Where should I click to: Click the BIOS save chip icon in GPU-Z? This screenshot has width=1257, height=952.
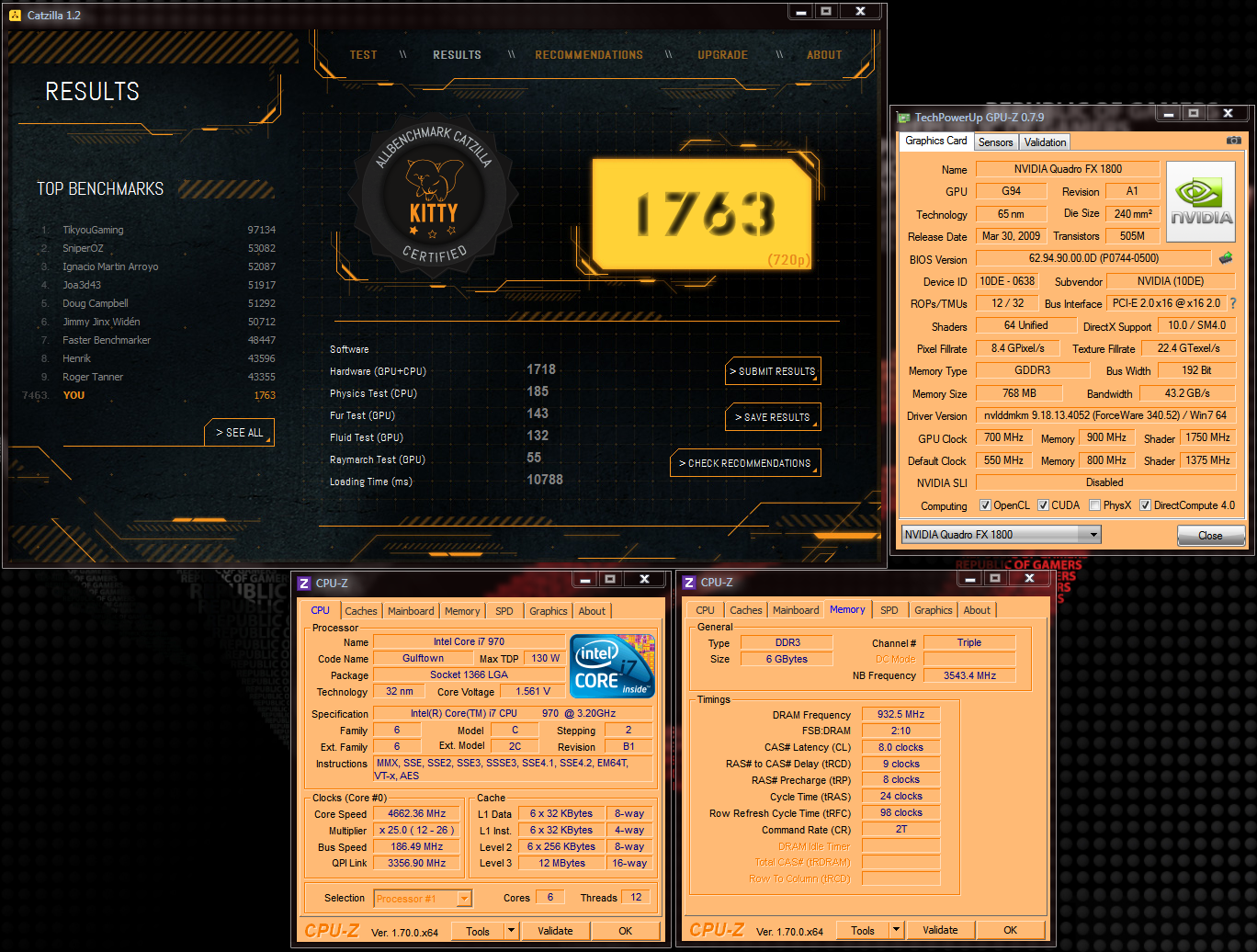click(x=1225, y=258)
